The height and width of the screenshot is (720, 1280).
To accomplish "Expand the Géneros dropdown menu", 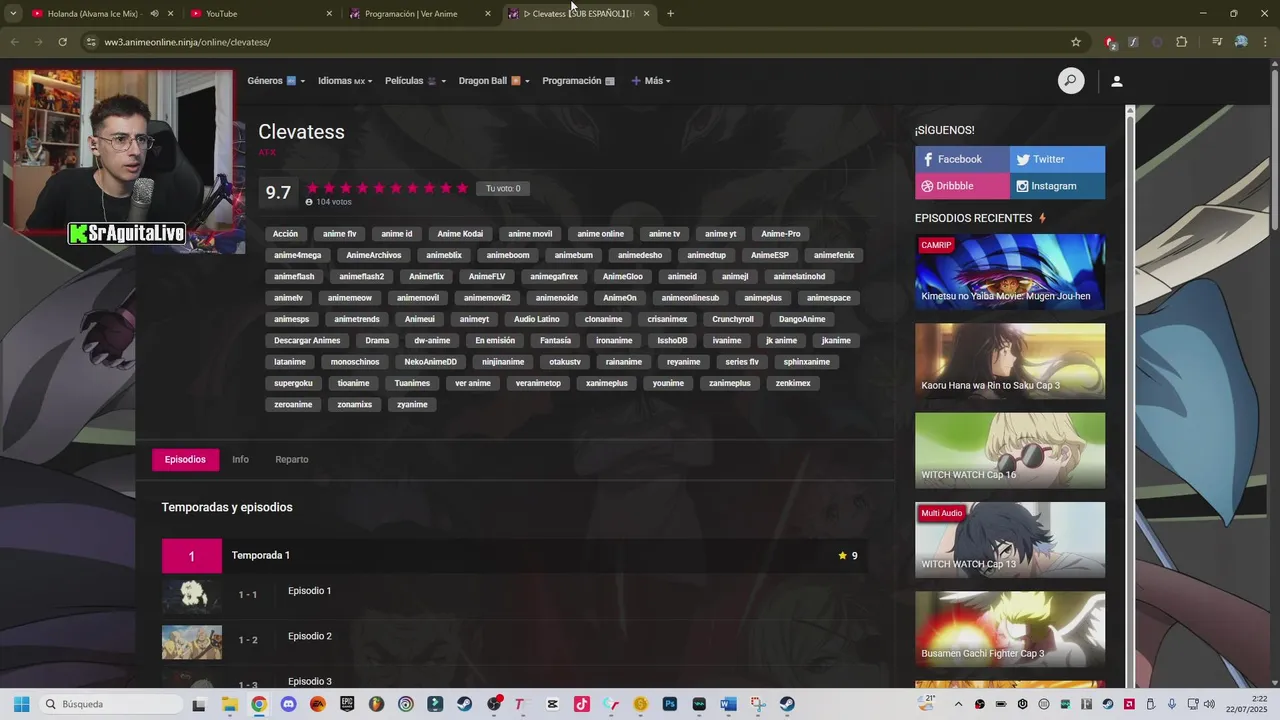I will point(275,81).
